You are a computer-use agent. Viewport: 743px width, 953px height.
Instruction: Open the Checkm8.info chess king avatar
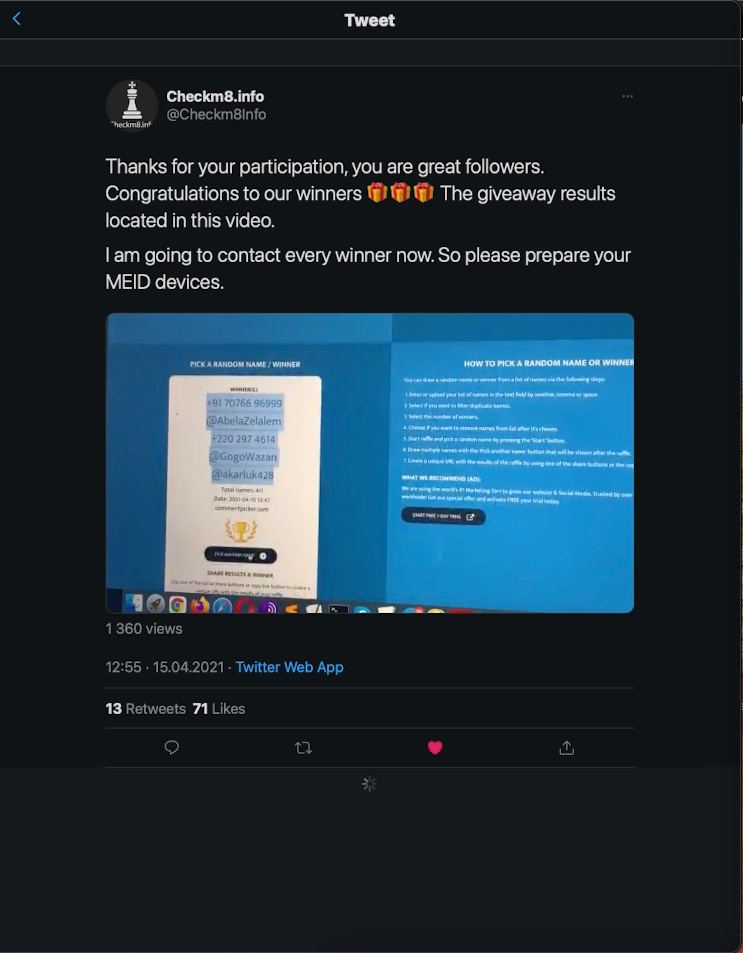(132, 105)
